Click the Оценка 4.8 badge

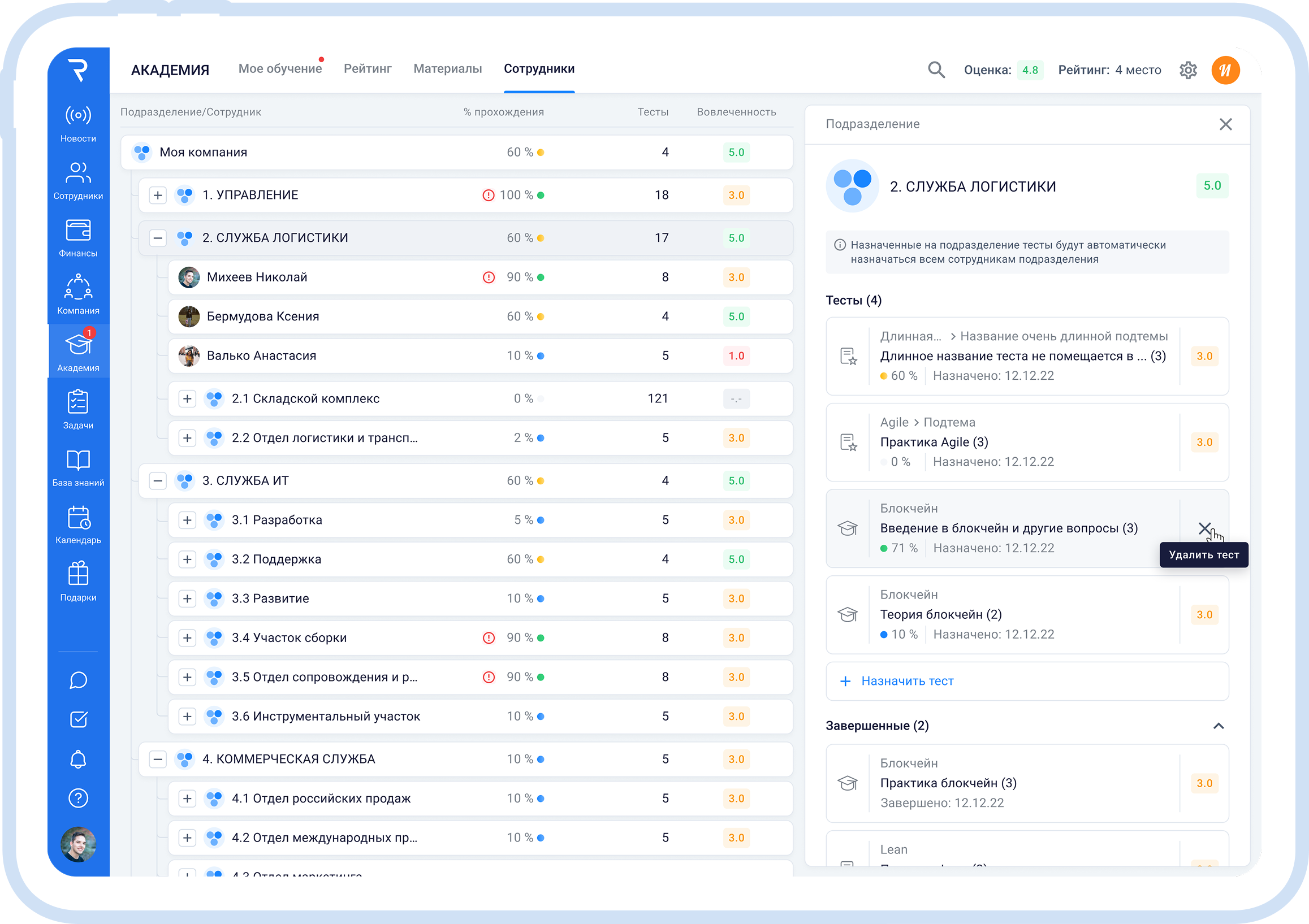[1030, 70]
